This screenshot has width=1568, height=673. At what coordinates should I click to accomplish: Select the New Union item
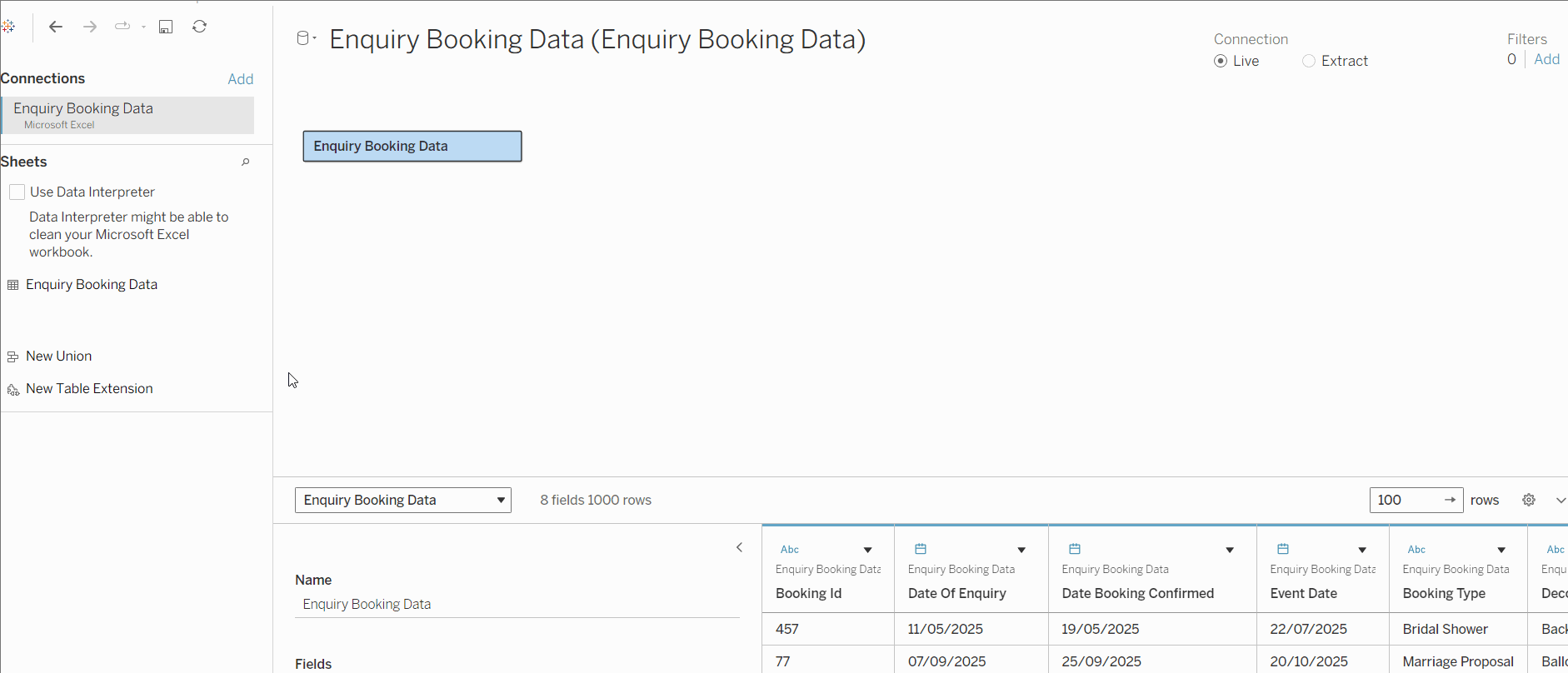[x=58, y=356]
